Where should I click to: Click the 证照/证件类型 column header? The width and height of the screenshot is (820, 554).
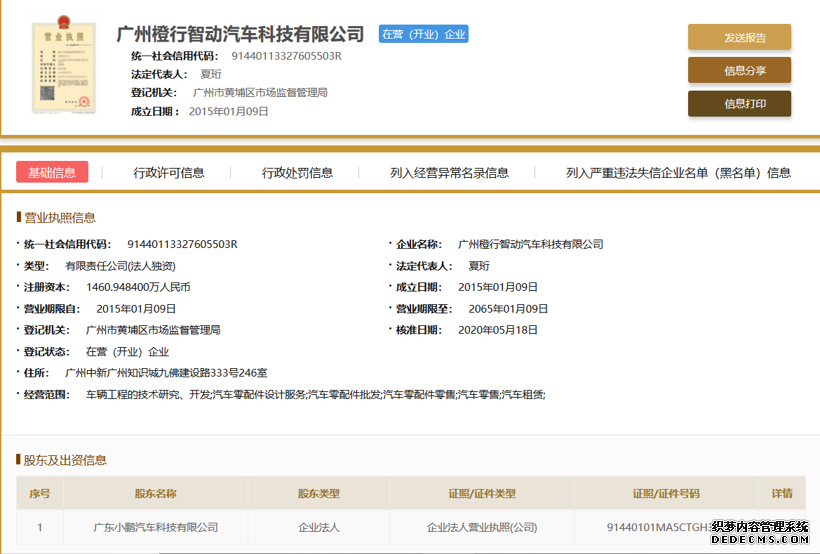tap(482, 493)
